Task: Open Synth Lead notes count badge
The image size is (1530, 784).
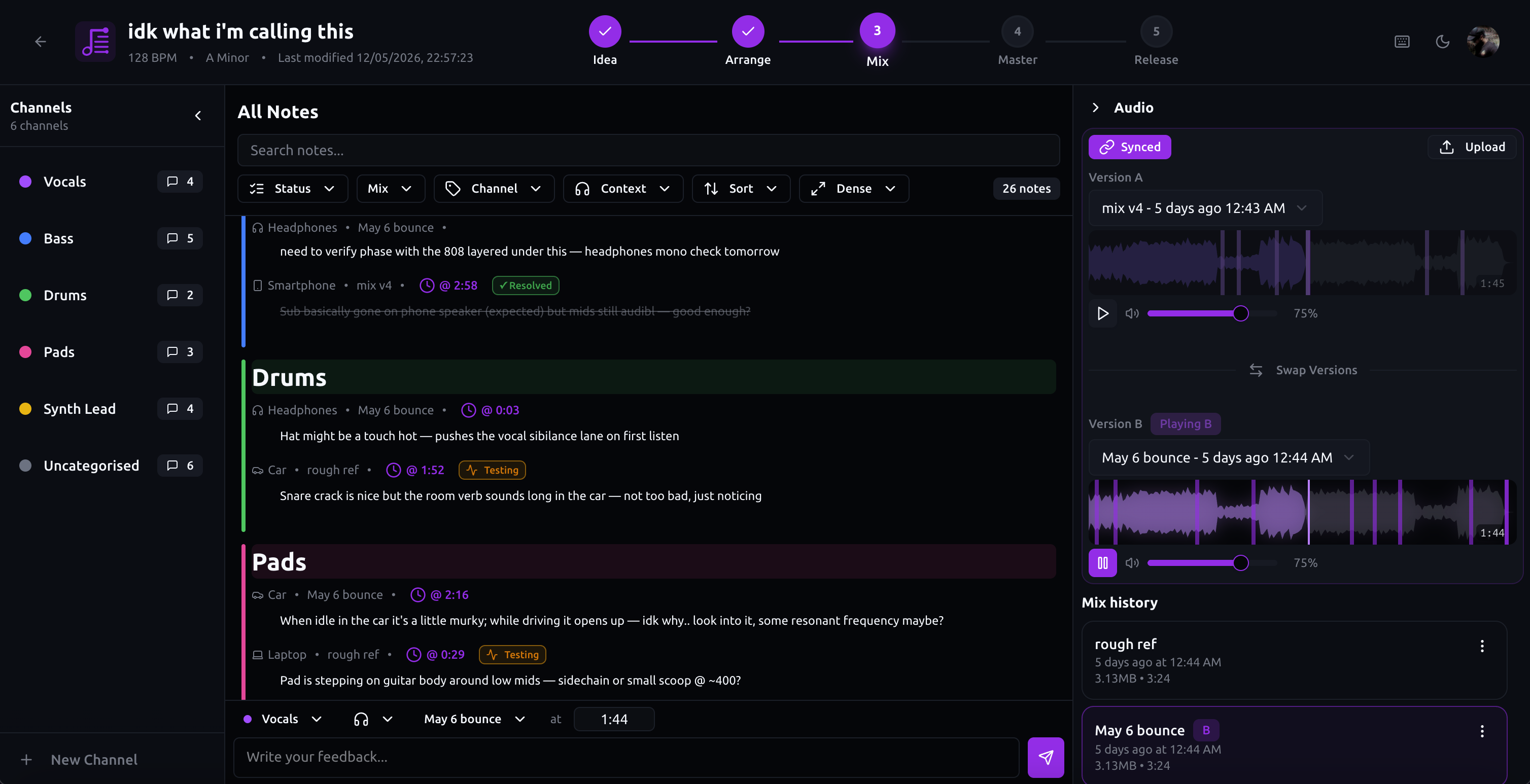Action: tap(180, 409)
